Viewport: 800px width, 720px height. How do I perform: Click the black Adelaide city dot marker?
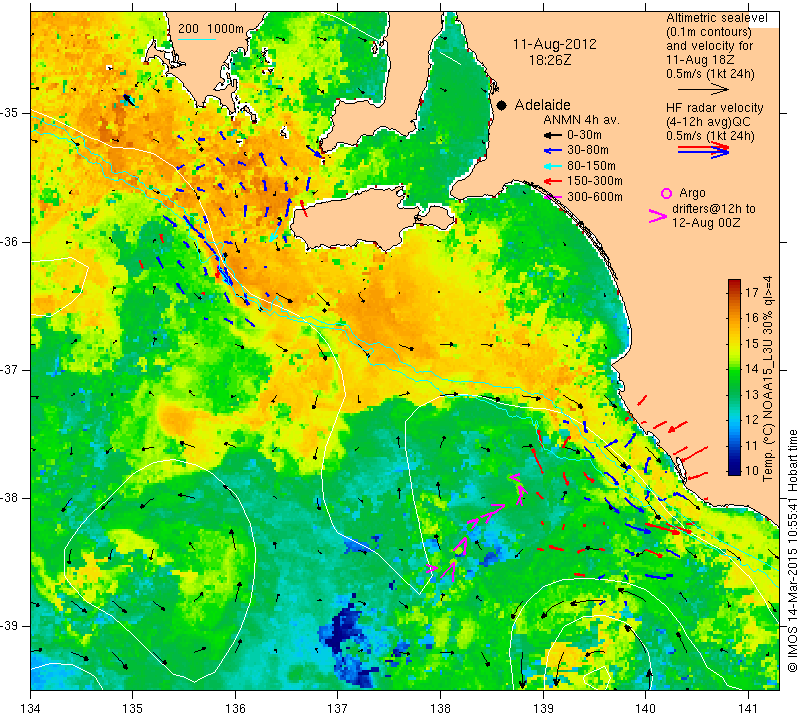(502, 105)
